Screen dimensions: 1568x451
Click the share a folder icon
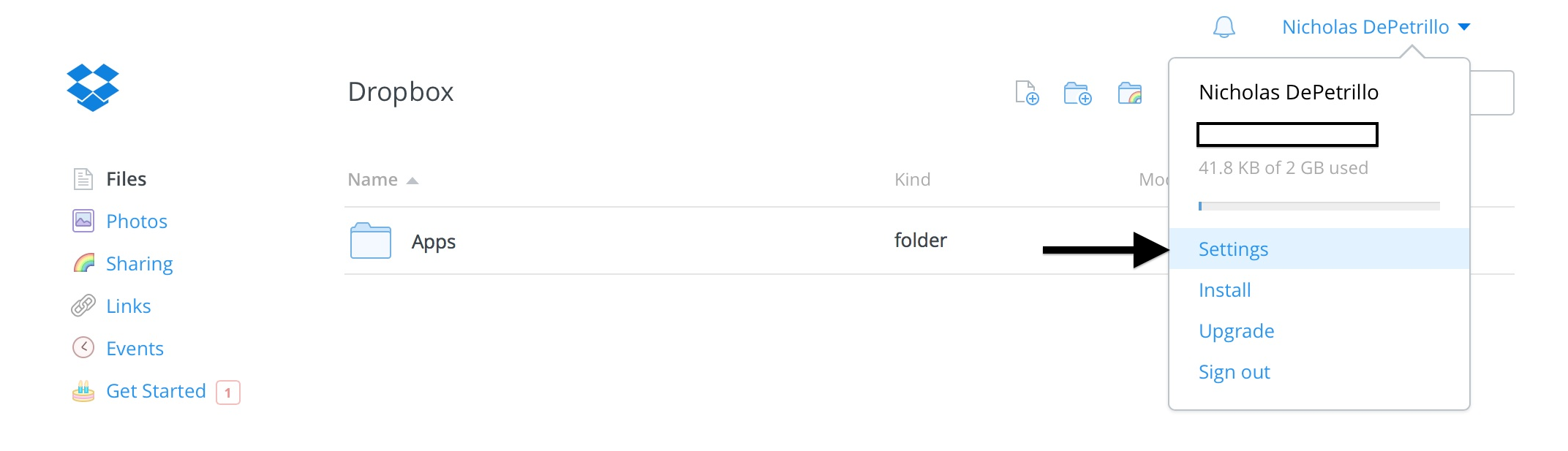pos(1130,94)
